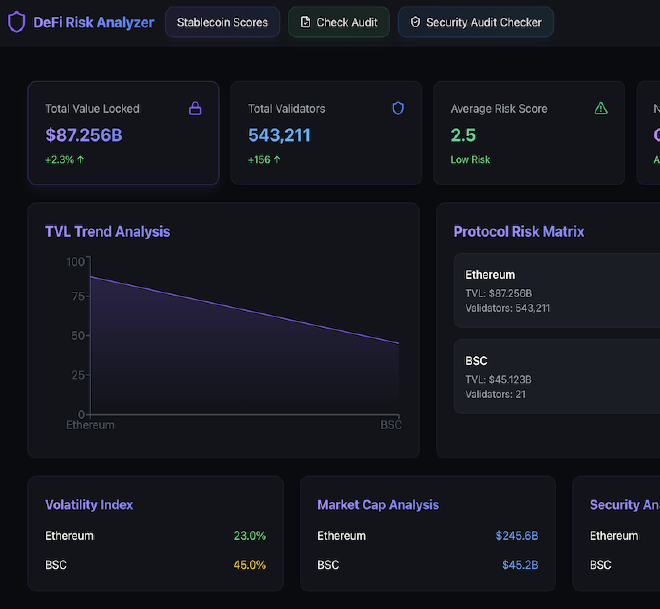Viewport: 660px width, 609px height.
Task: Click the Ethereum row in Volatility Index
Action: tap(155, 536)
